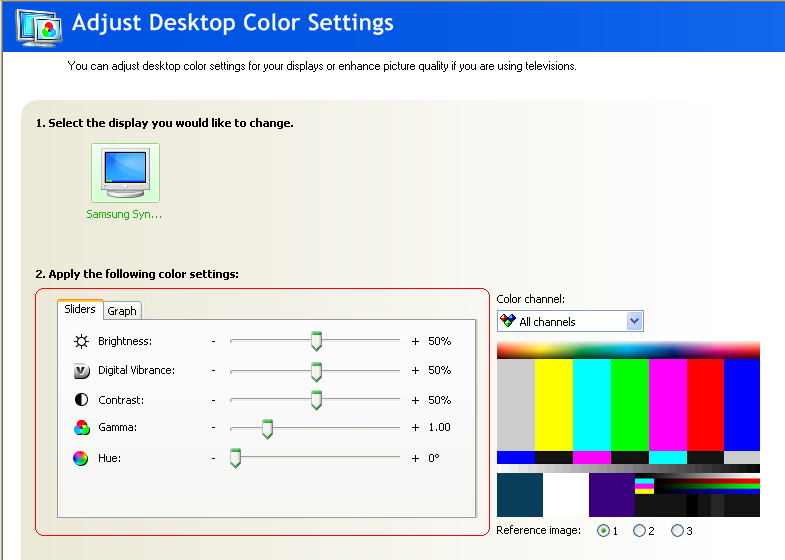
Task: Click the Contrast slider handle
Action: point(316,400)
